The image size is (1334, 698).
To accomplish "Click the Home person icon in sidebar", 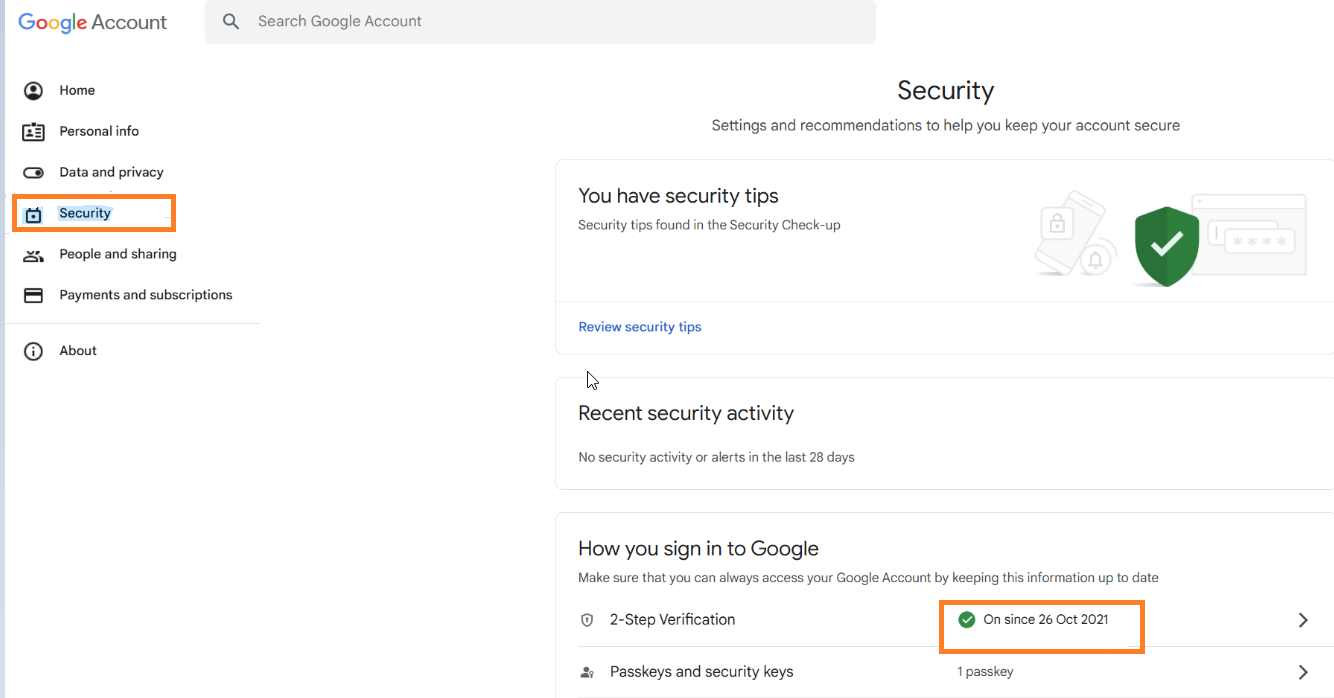I will [33, 91].
